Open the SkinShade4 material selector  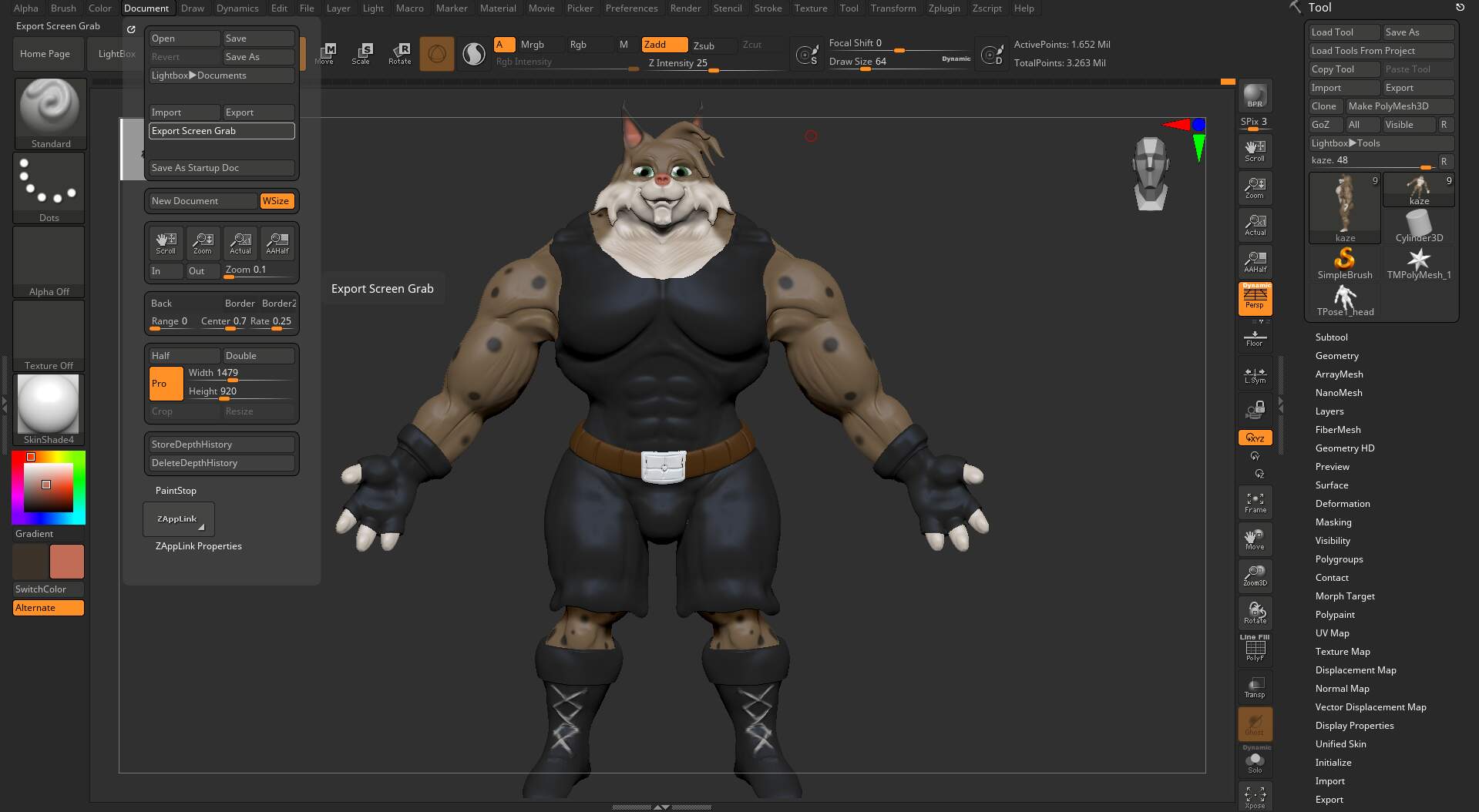[49, 410]
